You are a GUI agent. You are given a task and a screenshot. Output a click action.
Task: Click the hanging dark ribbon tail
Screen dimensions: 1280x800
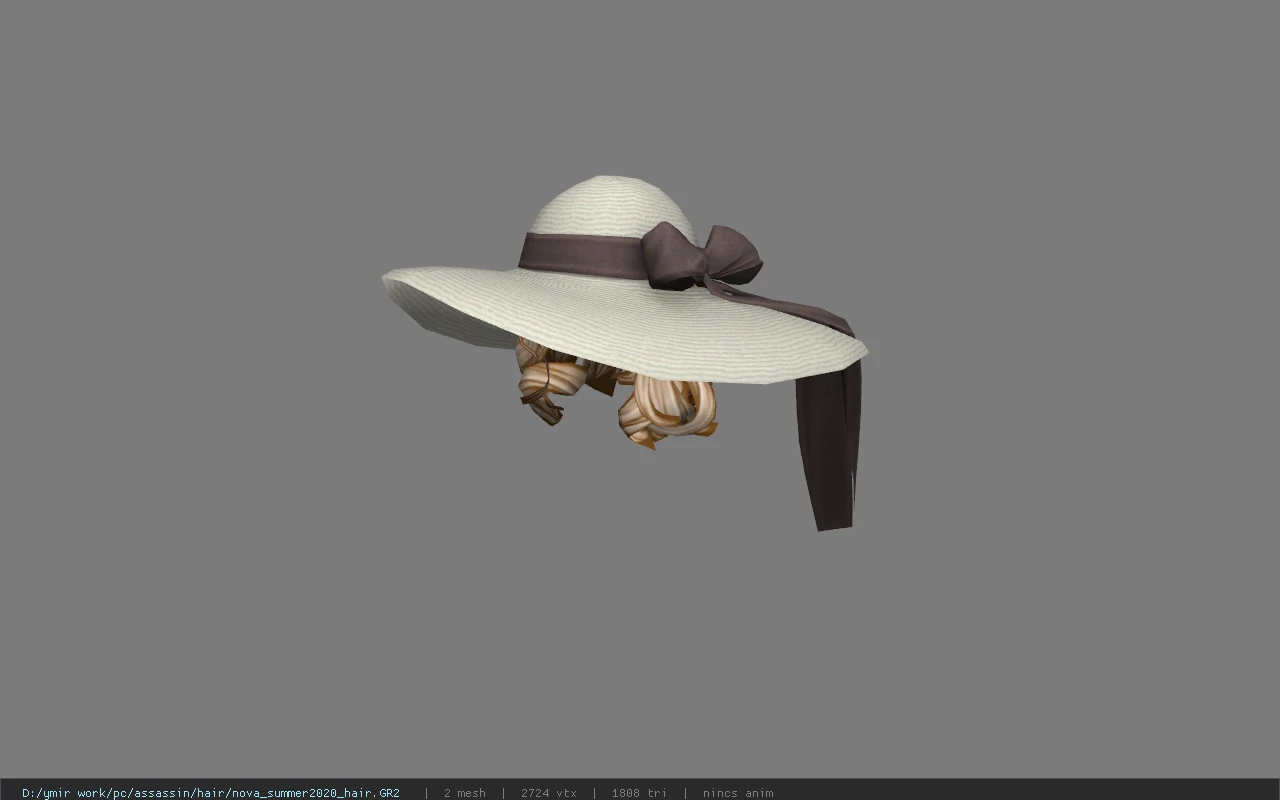tap(829, 445)
